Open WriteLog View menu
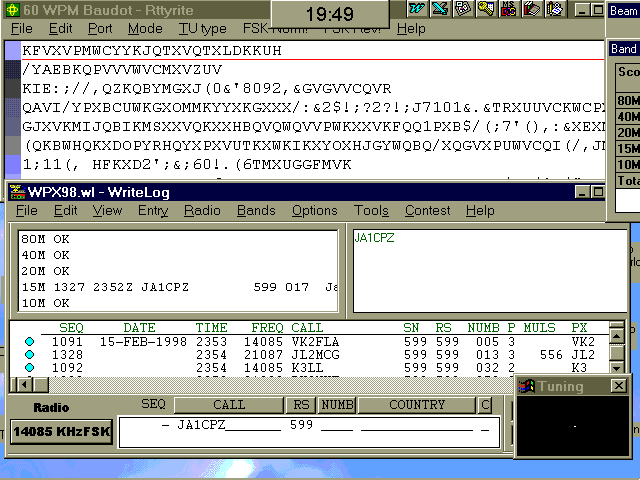 (107, 211)
